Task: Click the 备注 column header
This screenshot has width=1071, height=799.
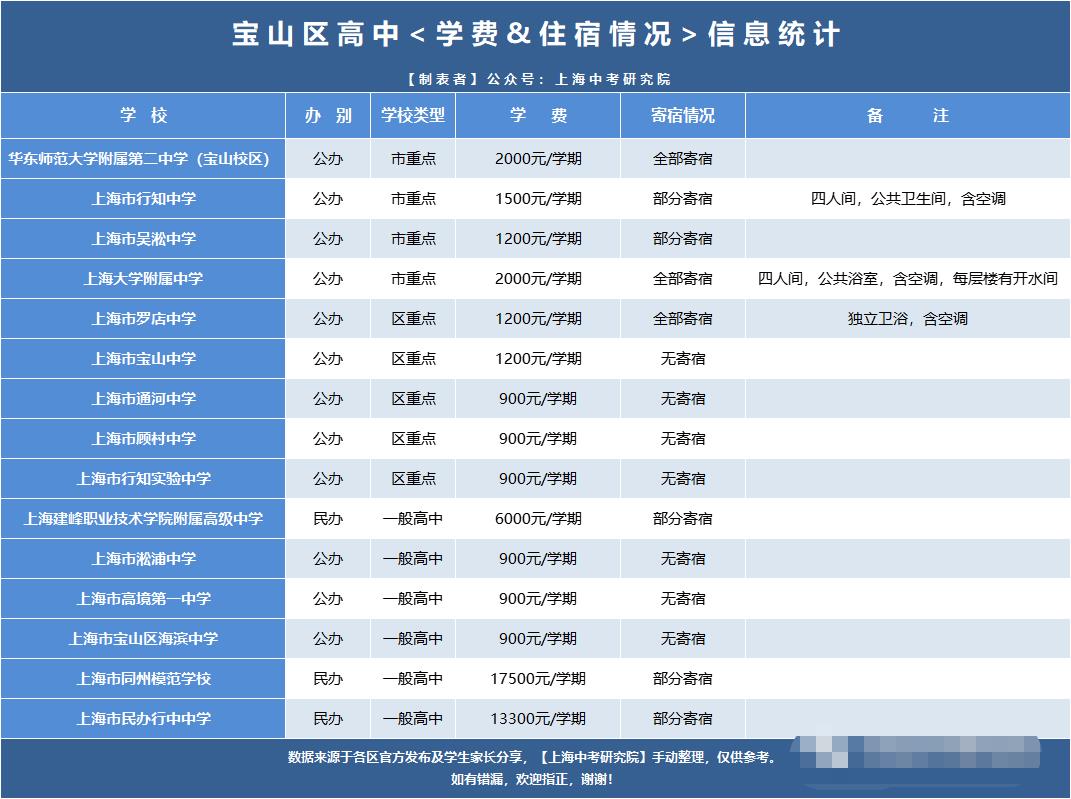Action: [907, 116]
